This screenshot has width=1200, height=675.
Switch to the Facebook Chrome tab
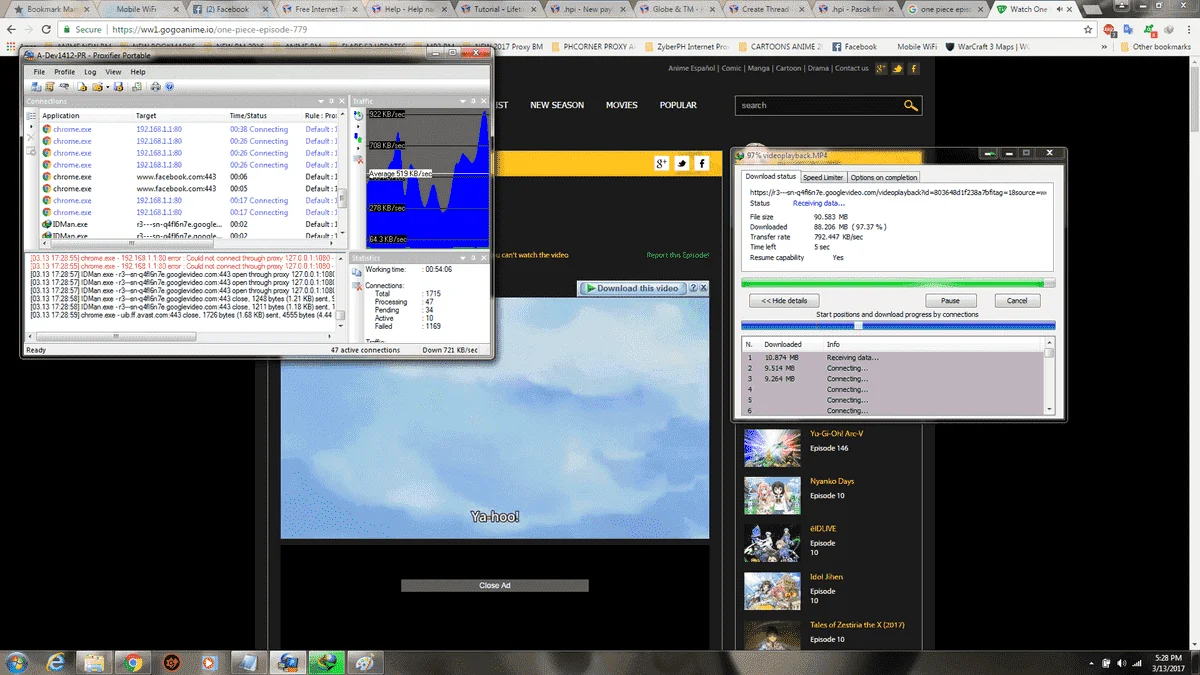pos(230,8)
